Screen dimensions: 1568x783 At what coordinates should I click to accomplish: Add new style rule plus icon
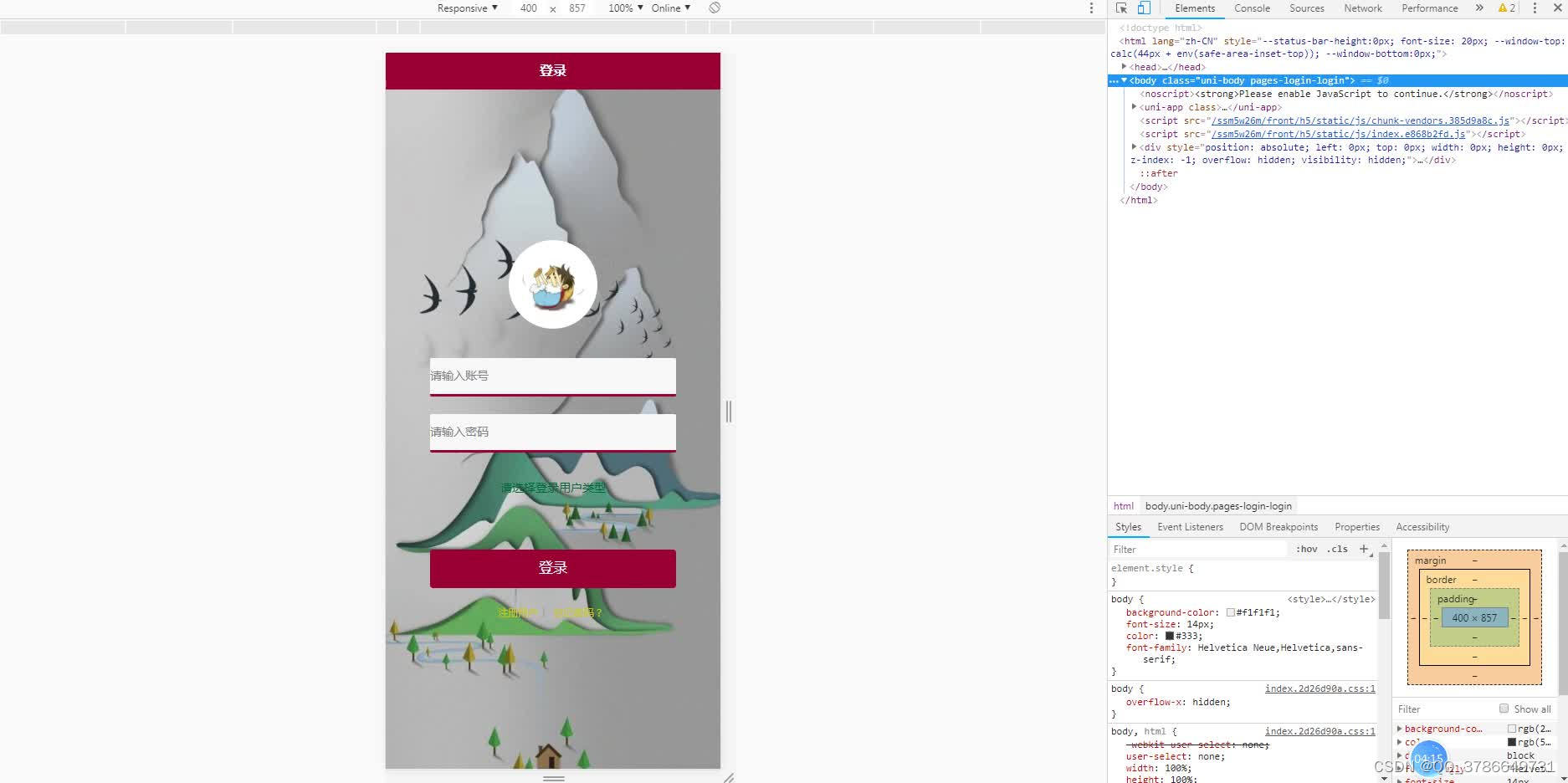[1364, 549]
